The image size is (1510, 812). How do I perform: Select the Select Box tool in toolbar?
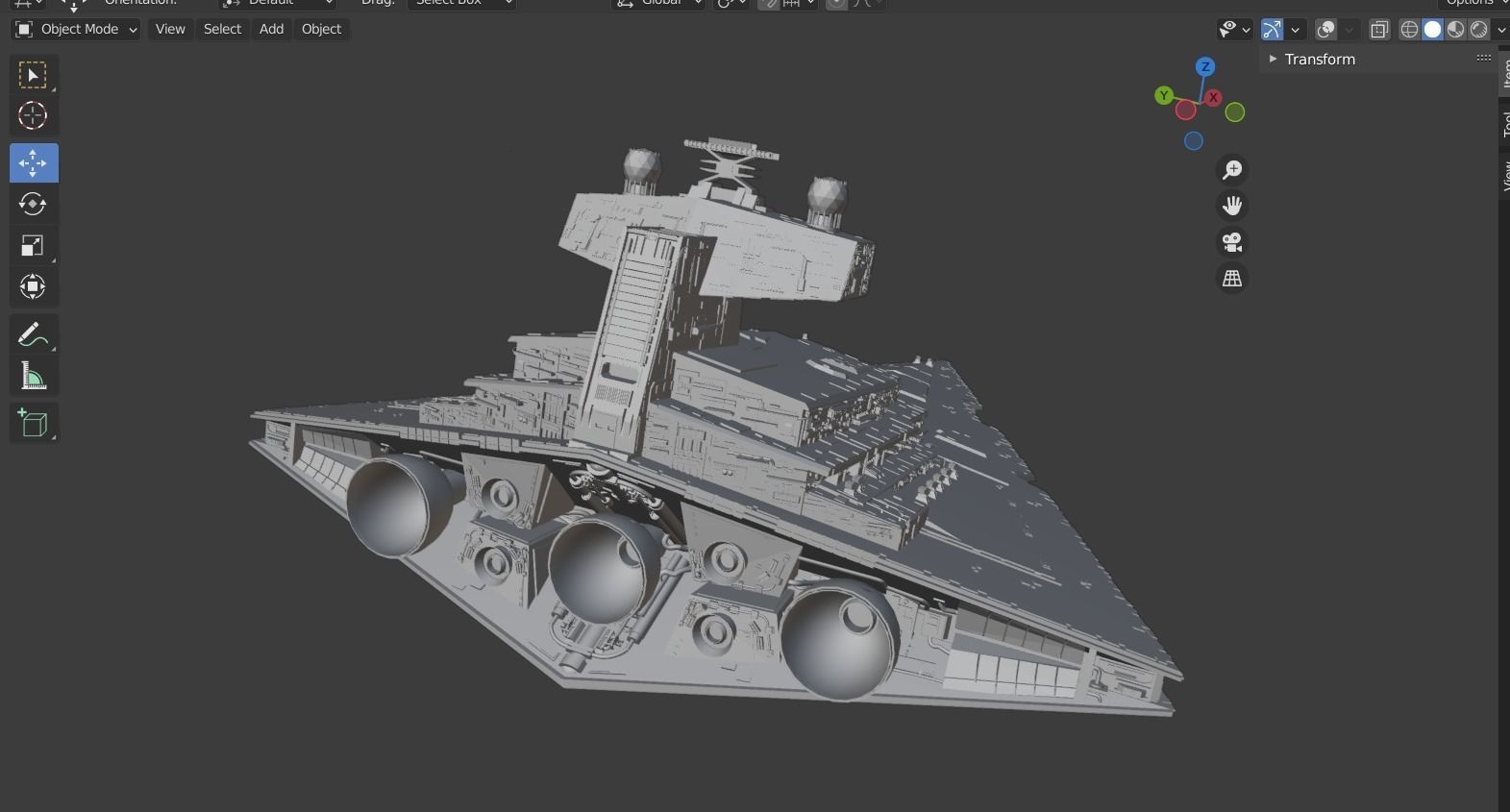pos(33,75)
